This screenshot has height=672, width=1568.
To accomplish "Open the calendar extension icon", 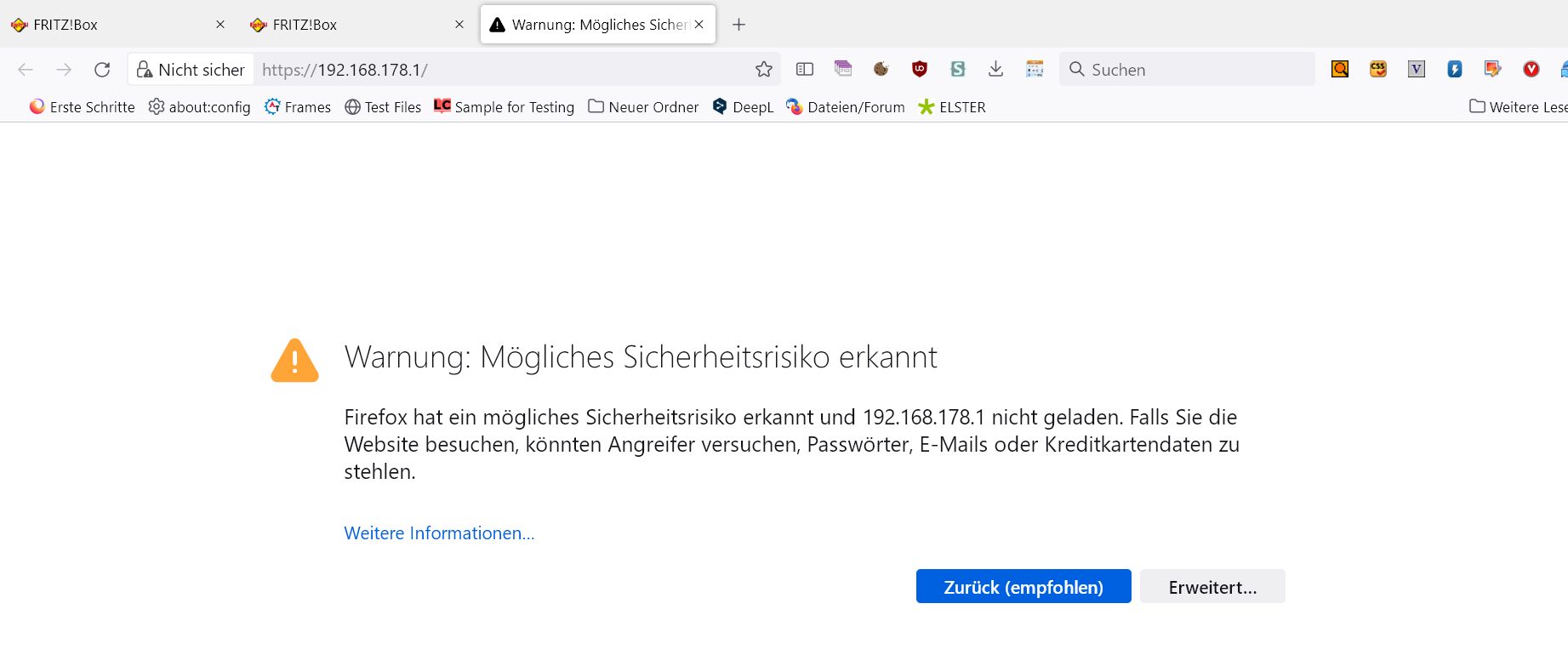I will click(x=1035, y=70).
